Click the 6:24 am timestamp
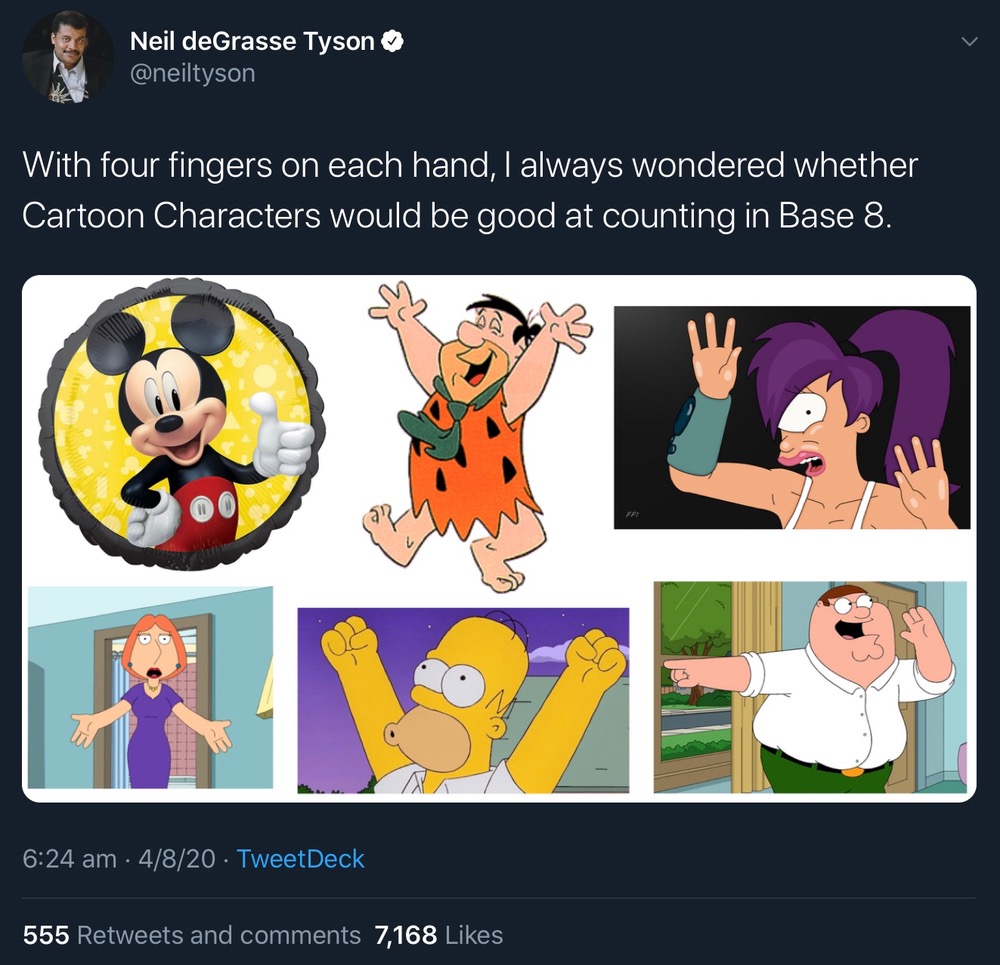 coord(69,859)
